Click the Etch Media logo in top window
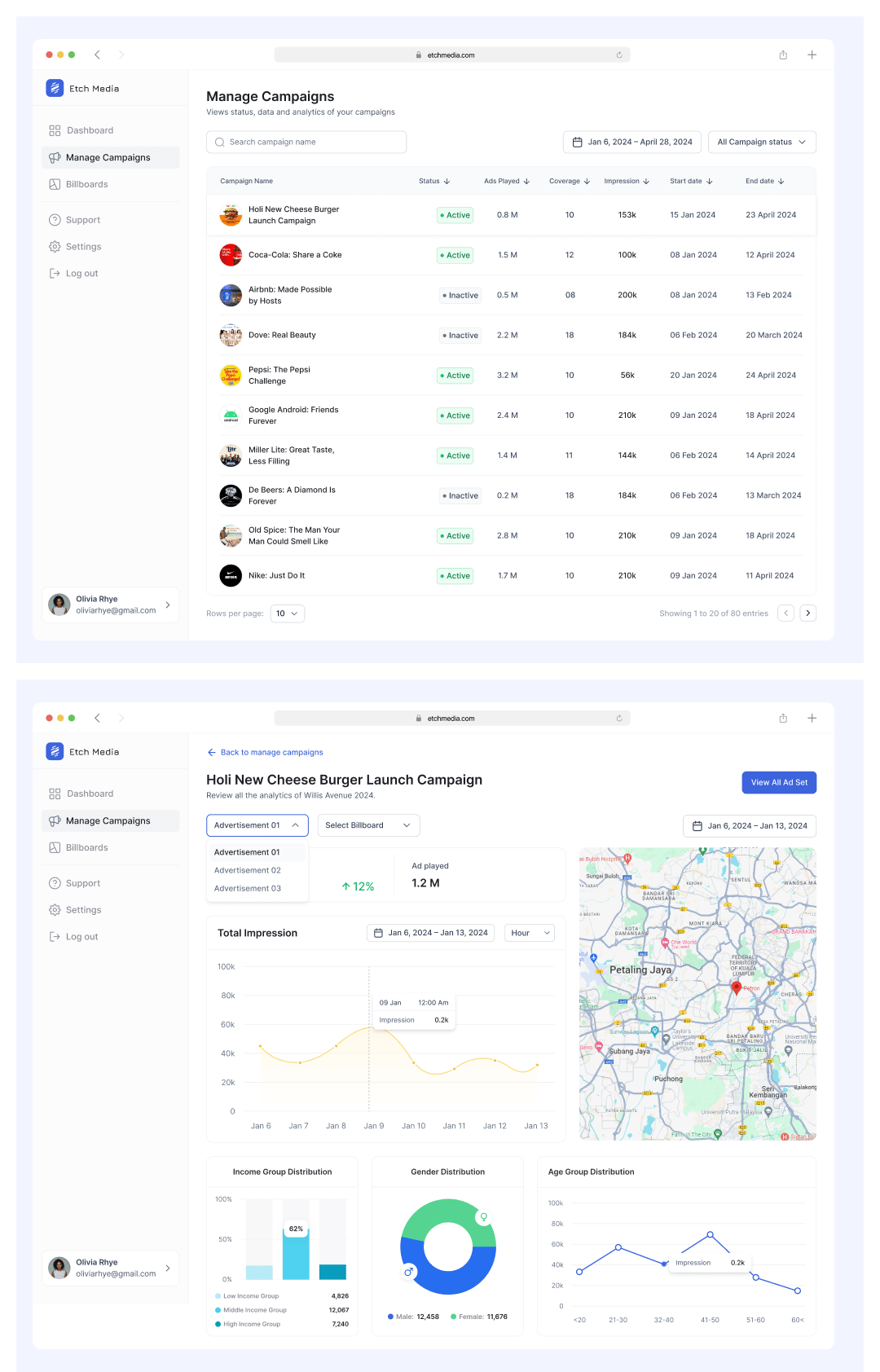The image size is (880, 1372). pos(55,88)
